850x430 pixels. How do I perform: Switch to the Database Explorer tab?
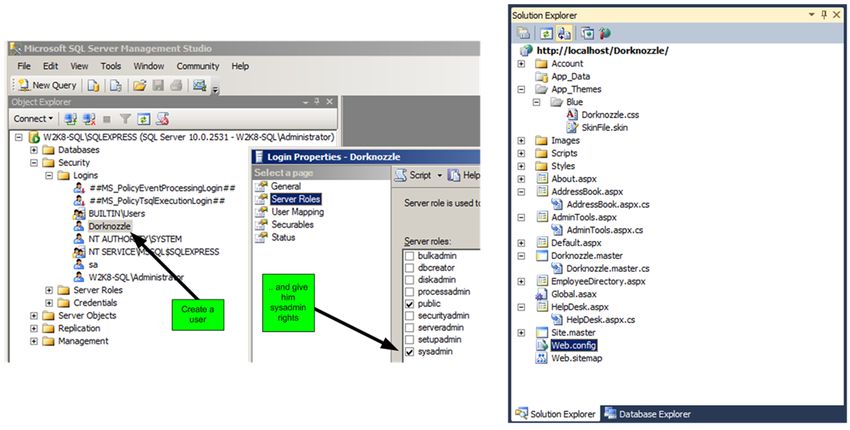648,414
